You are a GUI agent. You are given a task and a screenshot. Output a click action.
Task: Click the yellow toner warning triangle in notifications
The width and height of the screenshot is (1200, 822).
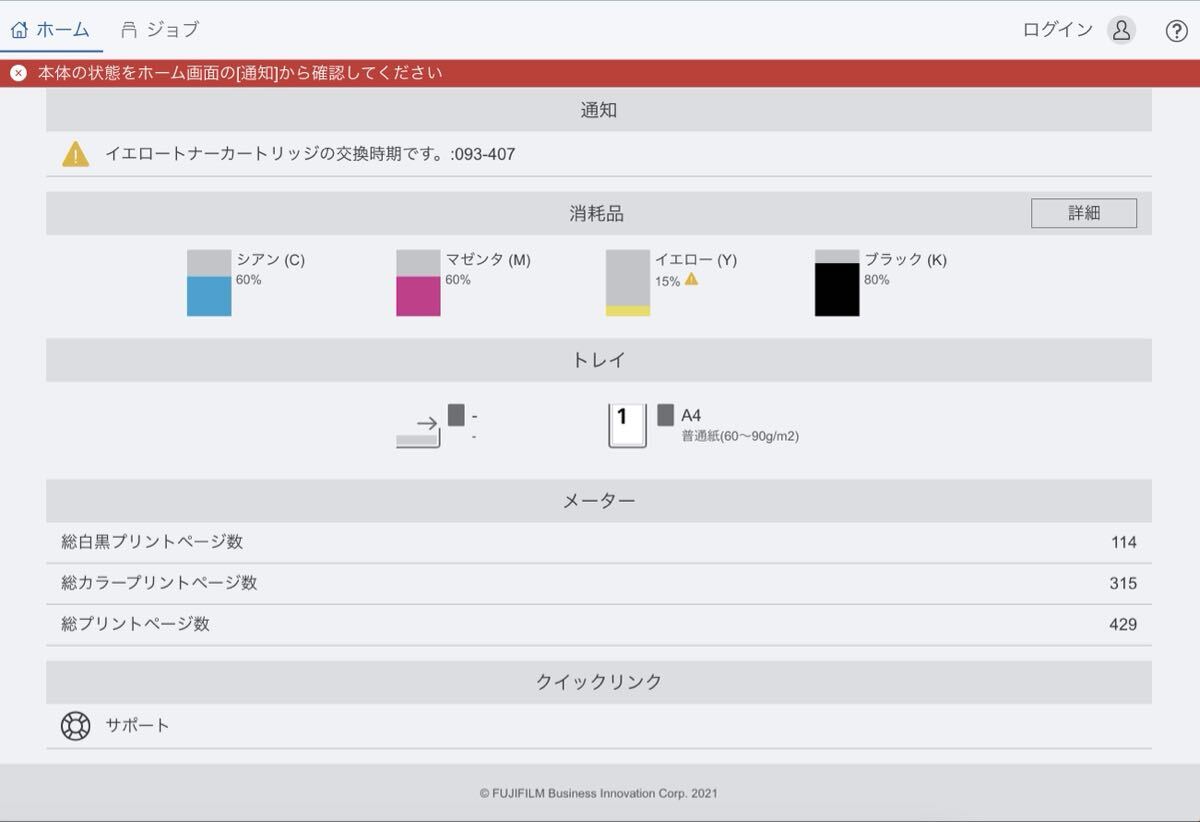[76, 154]
